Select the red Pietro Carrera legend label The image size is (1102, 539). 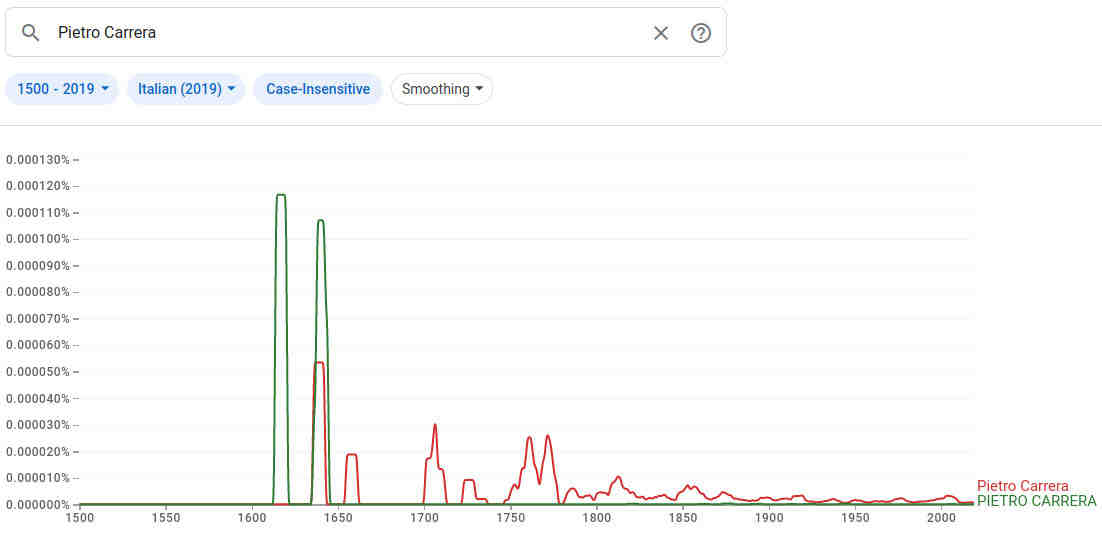[1022, 486]
